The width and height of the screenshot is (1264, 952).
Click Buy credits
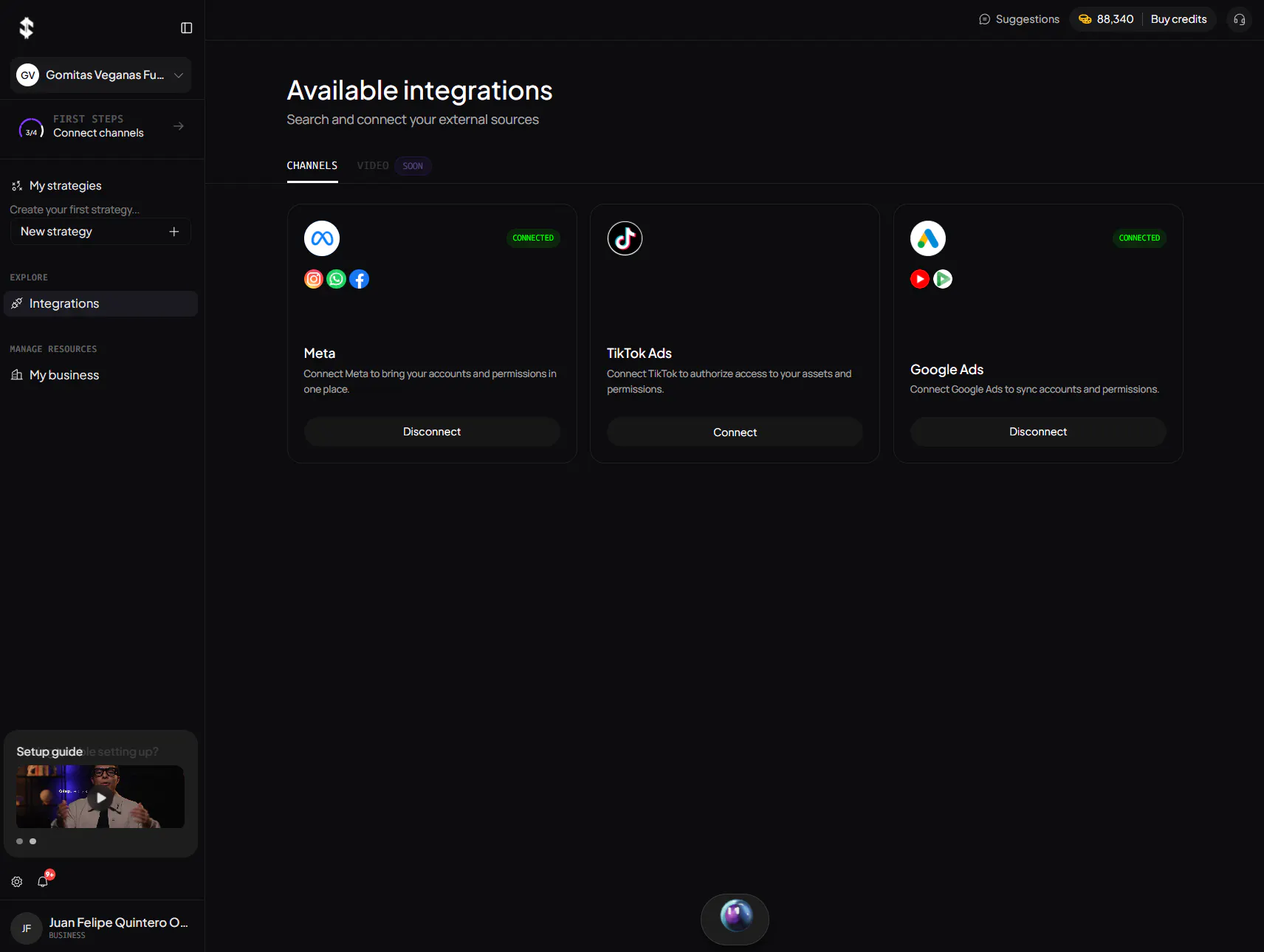click(1178, 19)
